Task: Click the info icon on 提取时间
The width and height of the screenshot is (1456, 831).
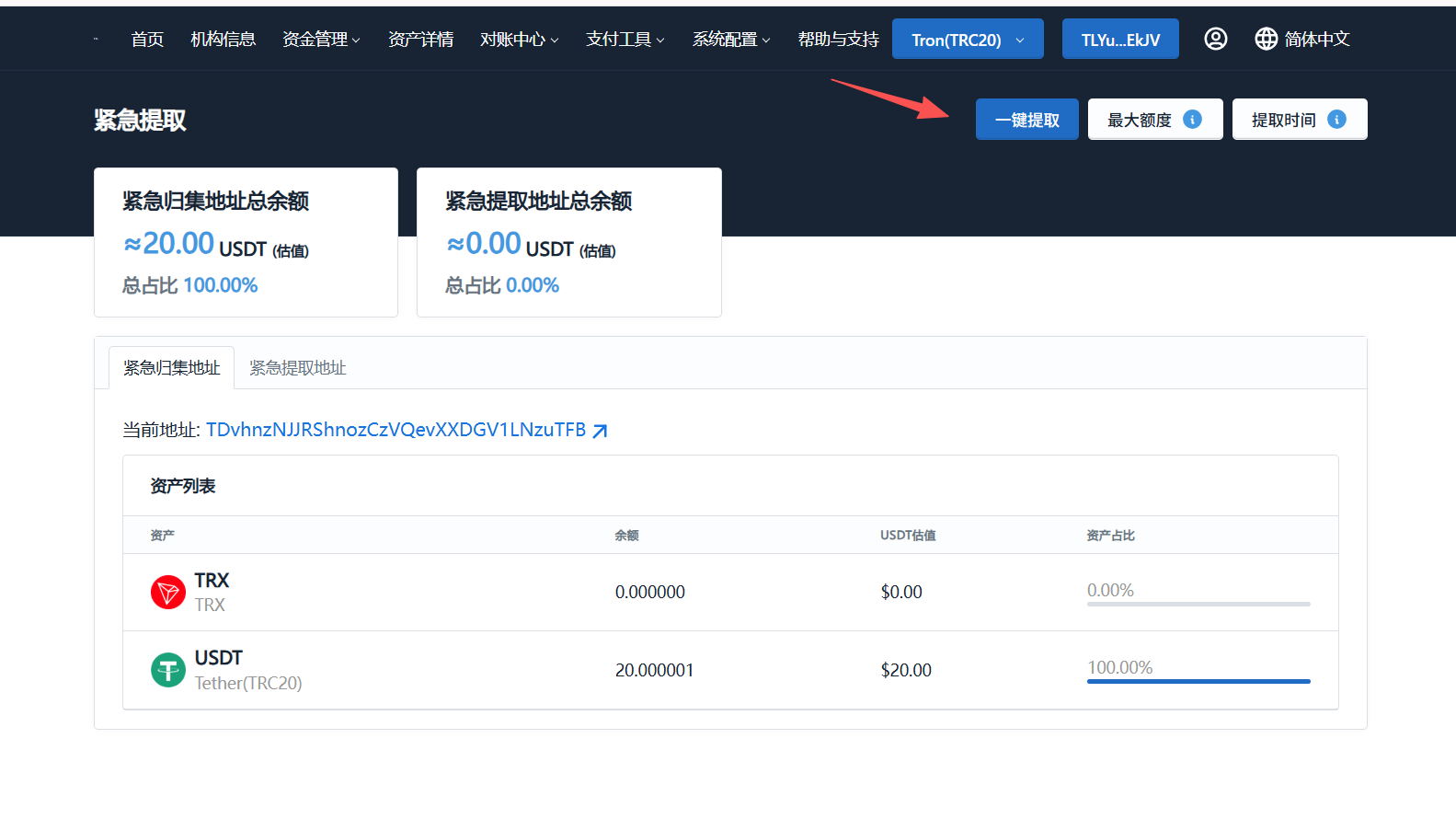Action: (x=1336, y=120)
